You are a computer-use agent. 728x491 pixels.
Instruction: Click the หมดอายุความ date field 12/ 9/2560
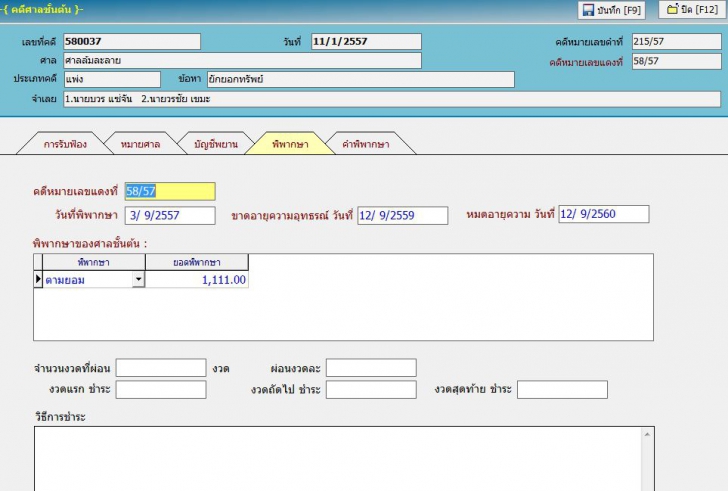[604, 214]
